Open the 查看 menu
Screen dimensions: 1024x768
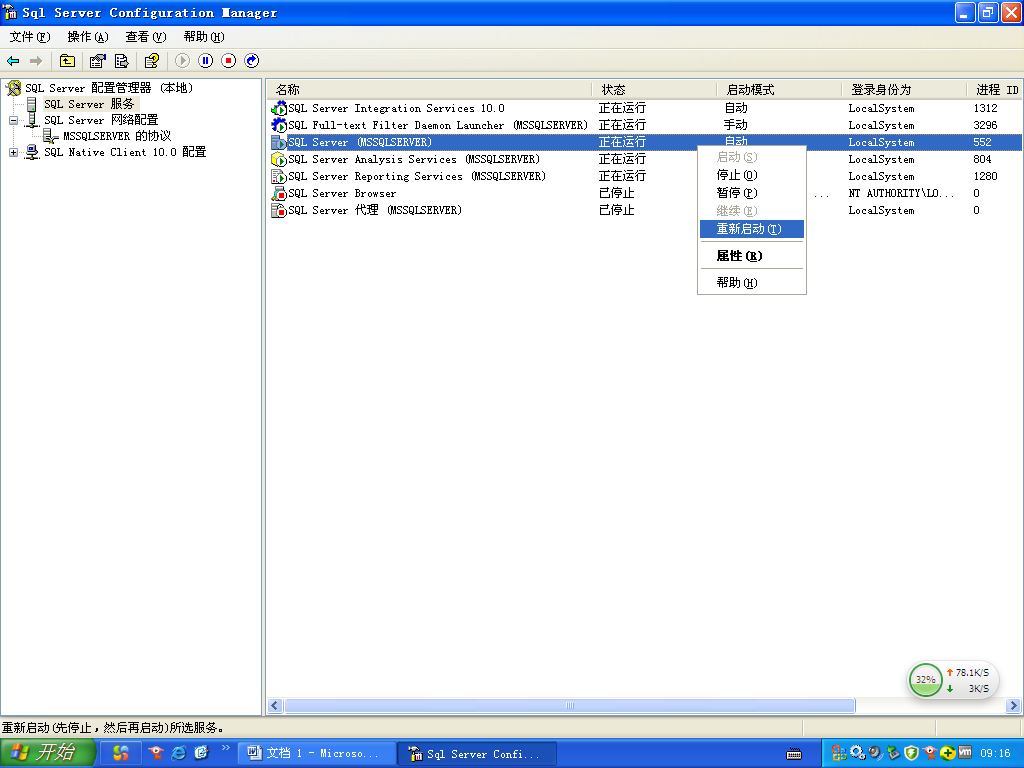pyautogui.click(x=145, y=34)
